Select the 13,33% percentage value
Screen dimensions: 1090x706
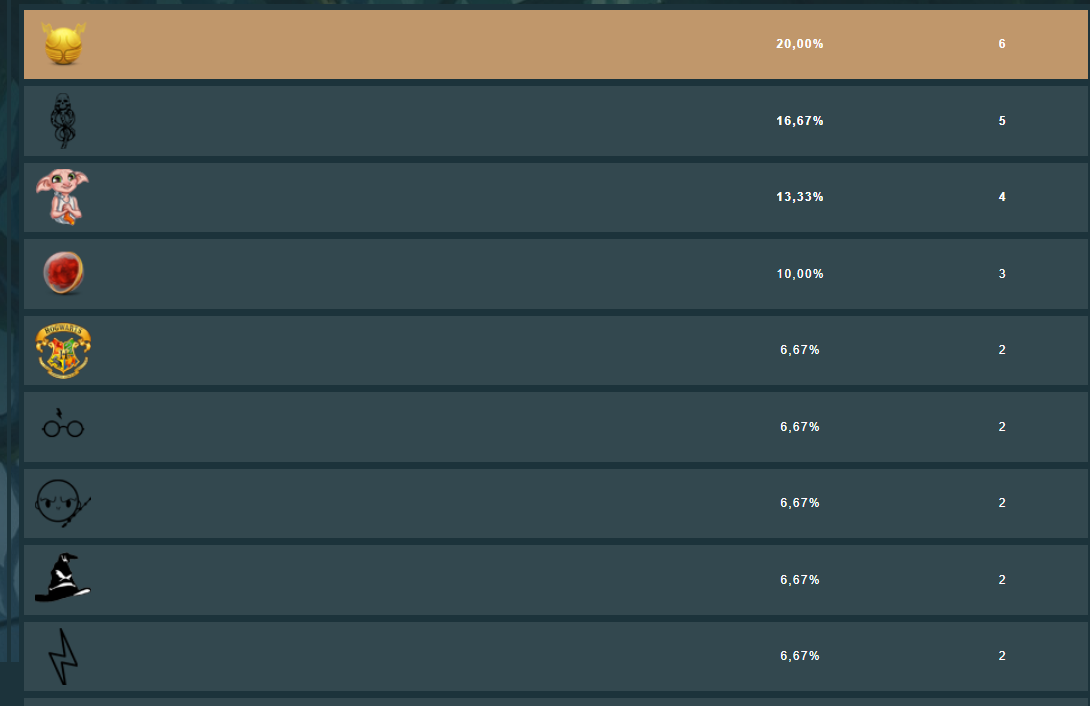click(x=799, y=197)
